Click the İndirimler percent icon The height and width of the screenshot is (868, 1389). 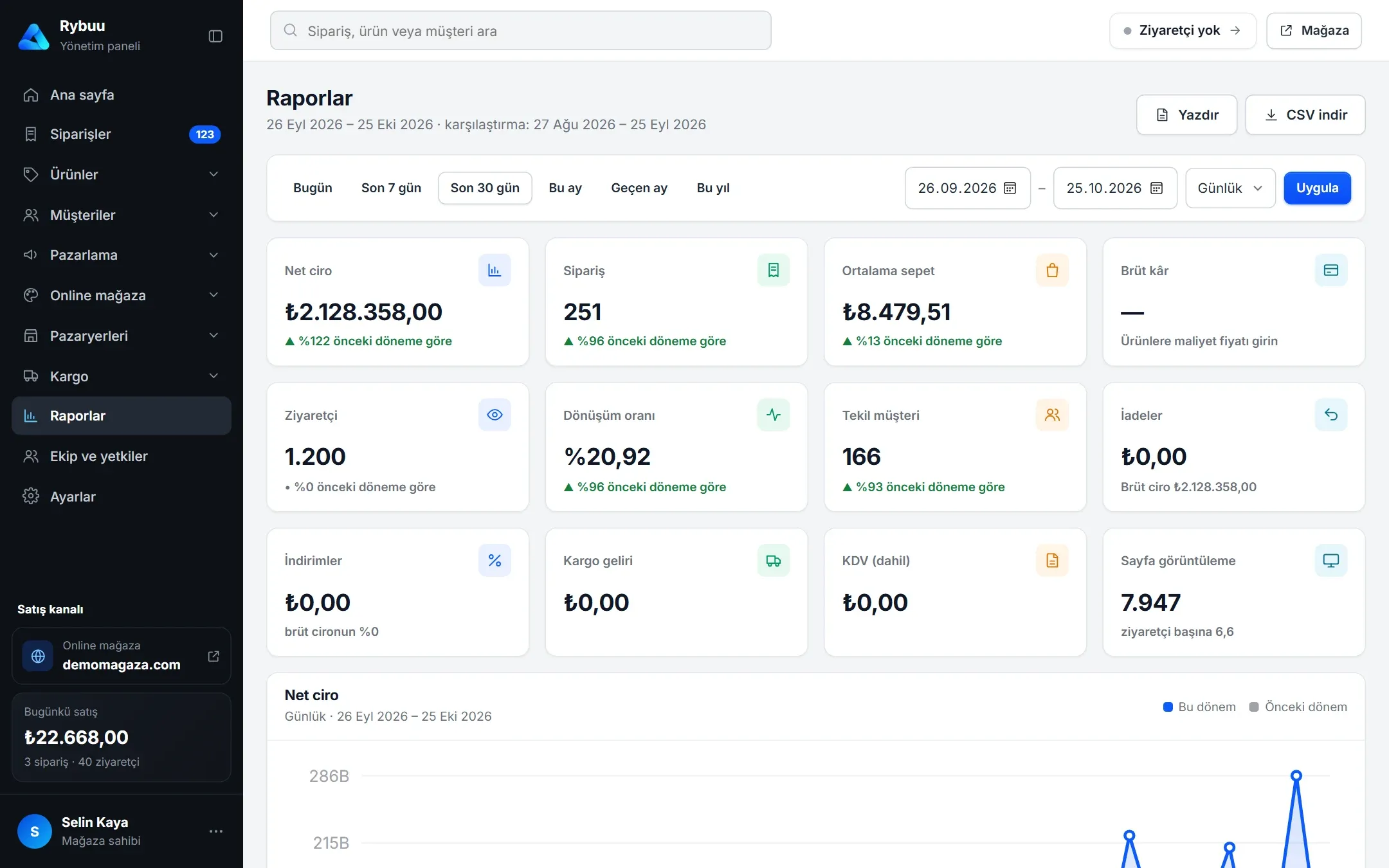[x=495, y=560]
